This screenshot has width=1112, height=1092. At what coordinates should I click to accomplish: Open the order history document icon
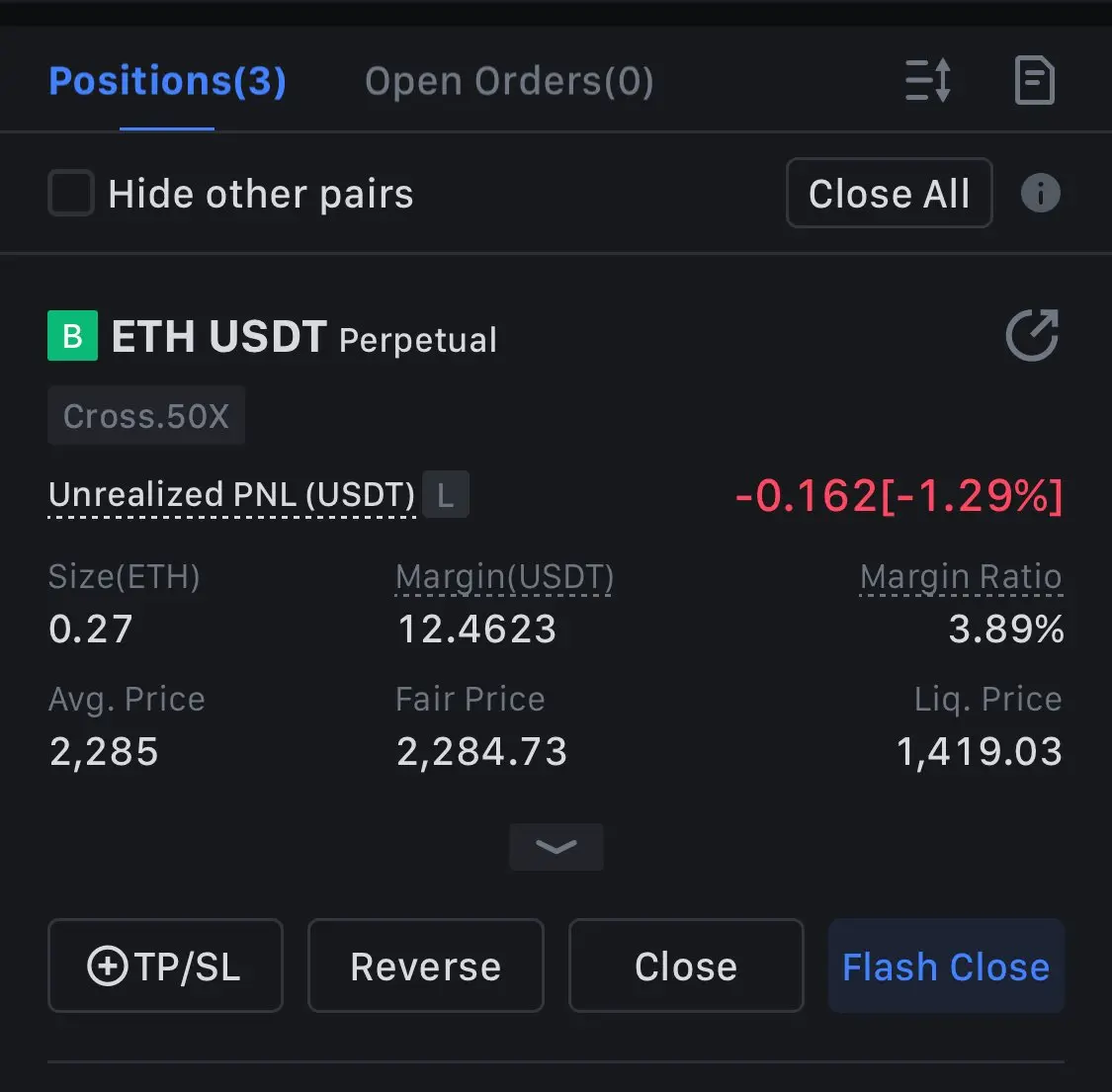point(1035,80)
